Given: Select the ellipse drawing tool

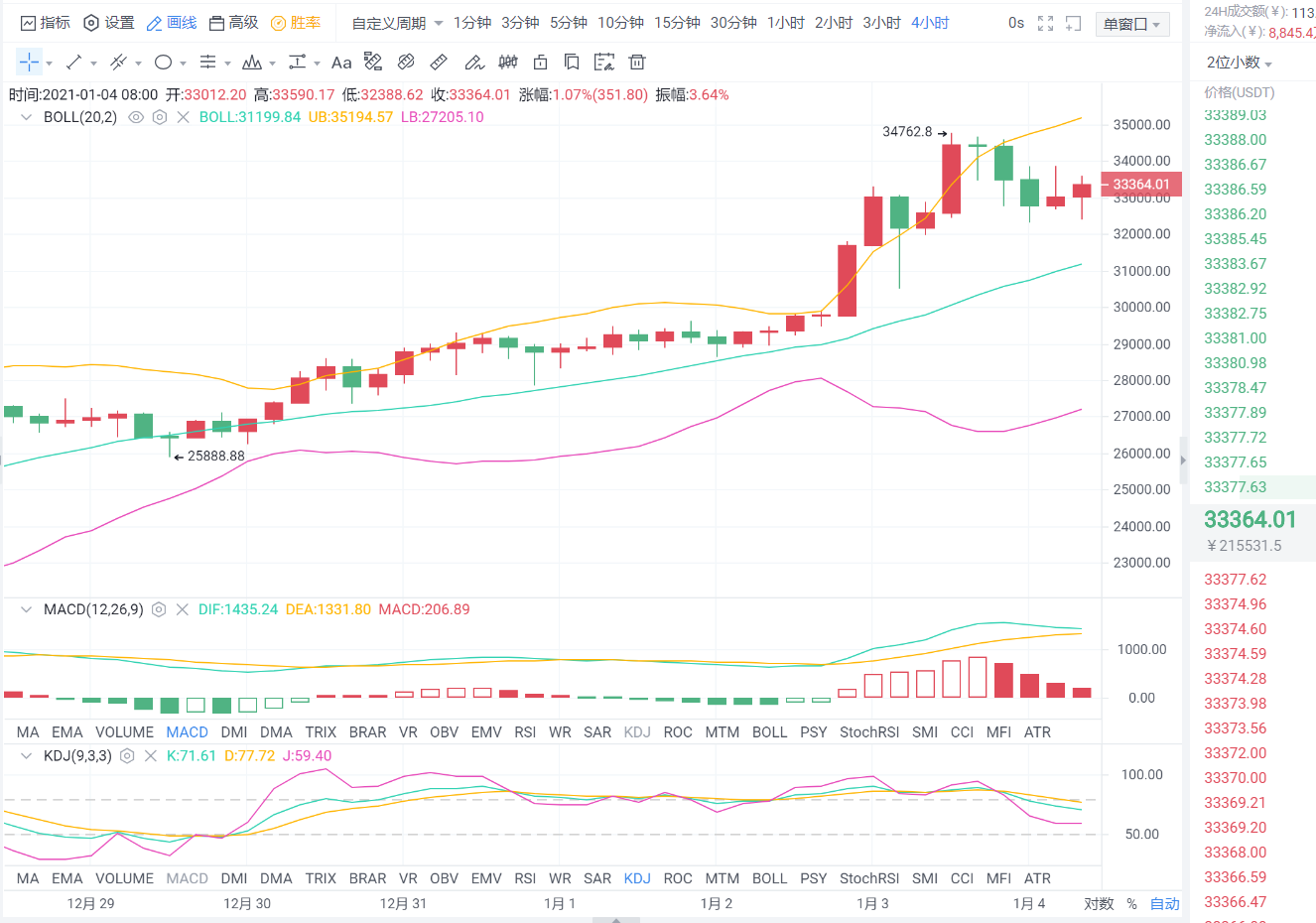Looking at the screenshot, I should [x=161, y=62].
